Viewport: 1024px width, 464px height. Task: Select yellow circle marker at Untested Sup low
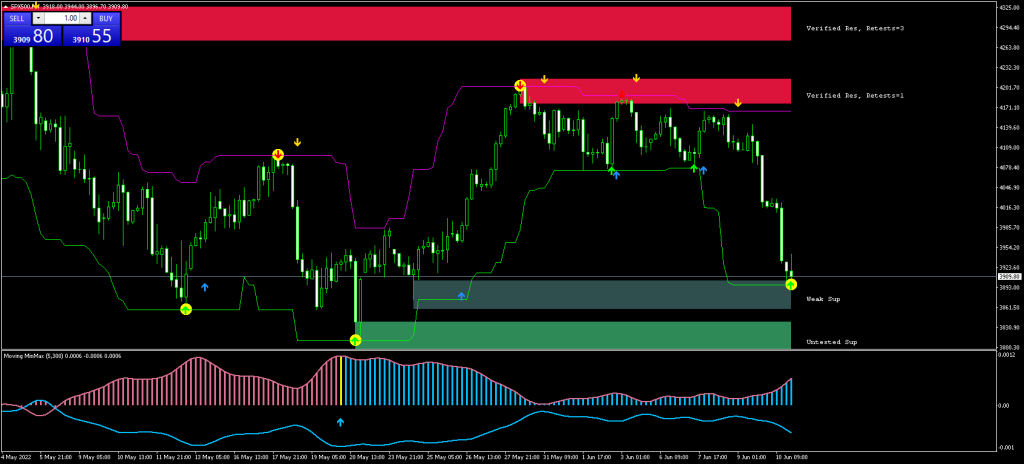coord(355,340)
